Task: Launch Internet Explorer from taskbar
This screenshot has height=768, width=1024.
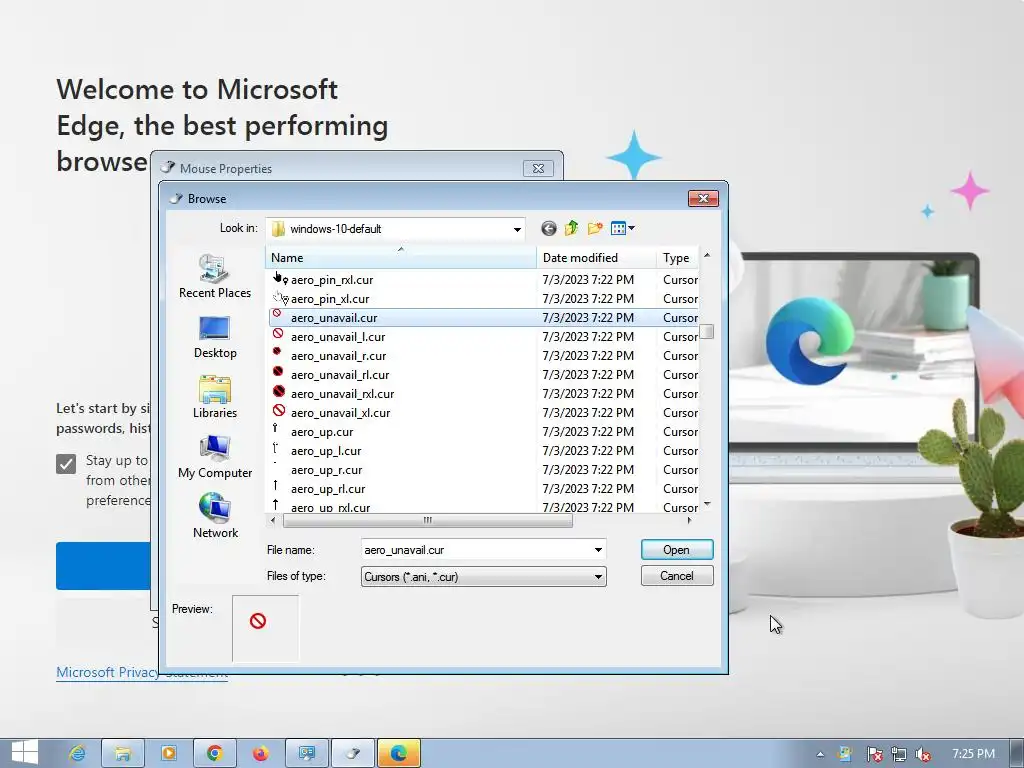Action: coord(77,753)
